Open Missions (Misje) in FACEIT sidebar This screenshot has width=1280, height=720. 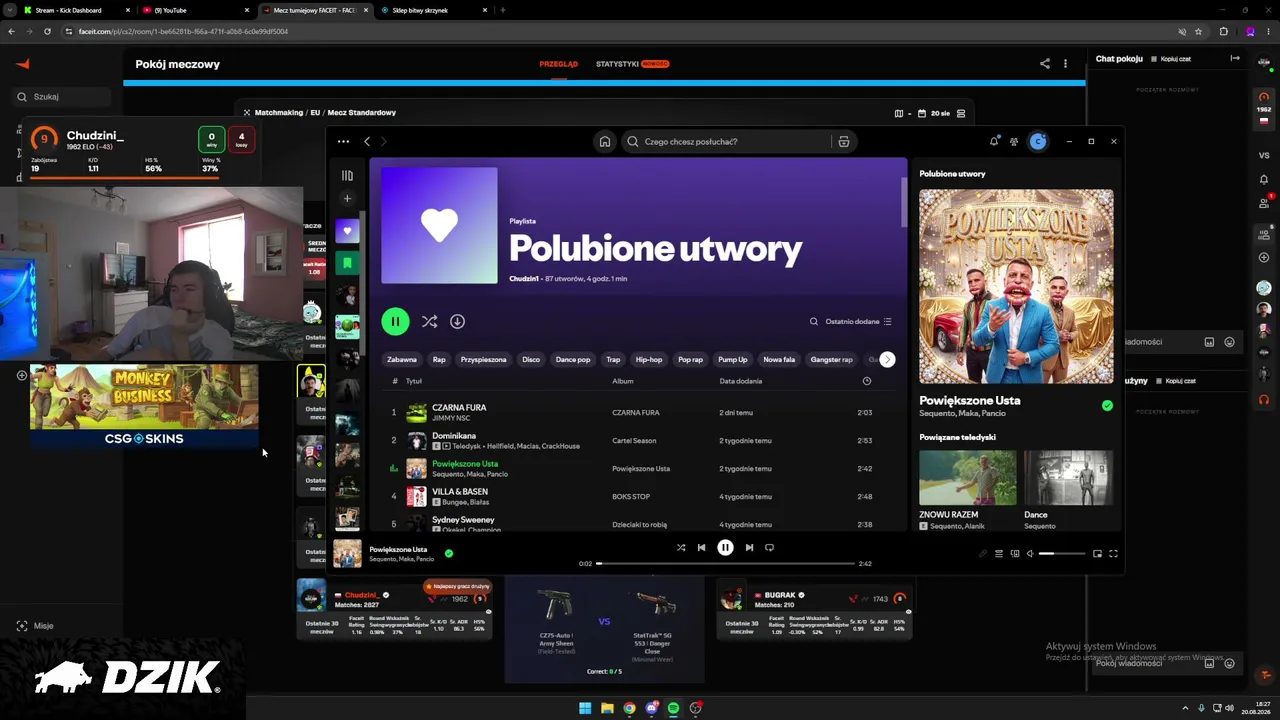point(33,626)
